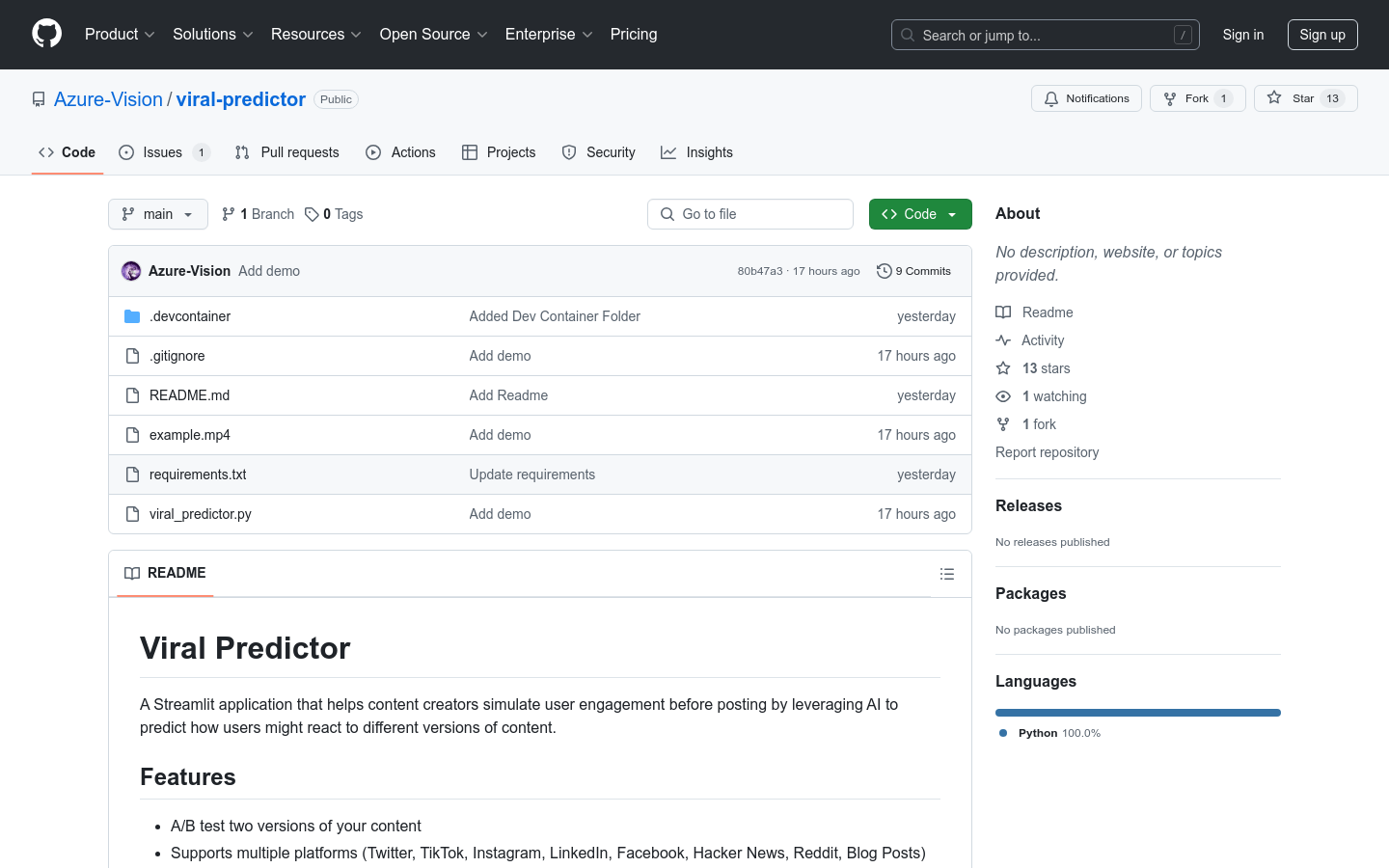Open the .devcontainer folder icon
The height and width of the screenshot is (868, 1389).
pyautogui.click(x=132, y=316)
